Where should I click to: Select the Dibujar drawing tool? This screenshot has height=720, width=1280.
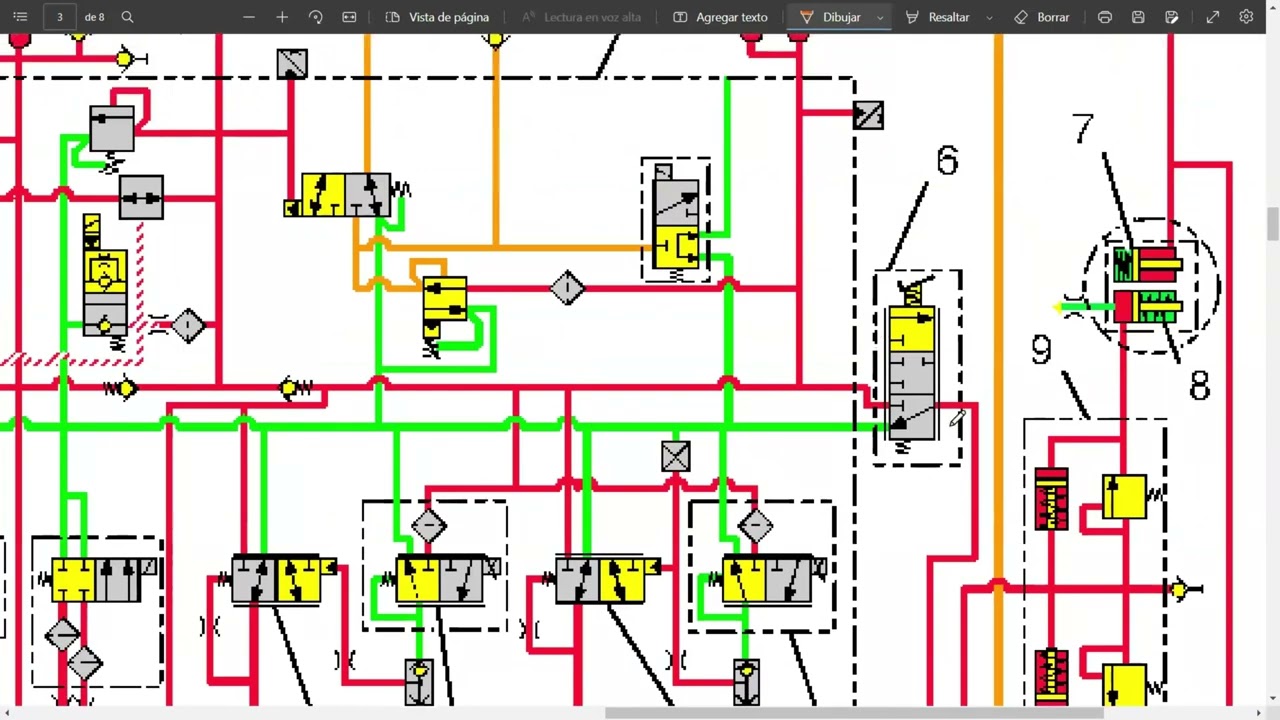pos(831,17)
